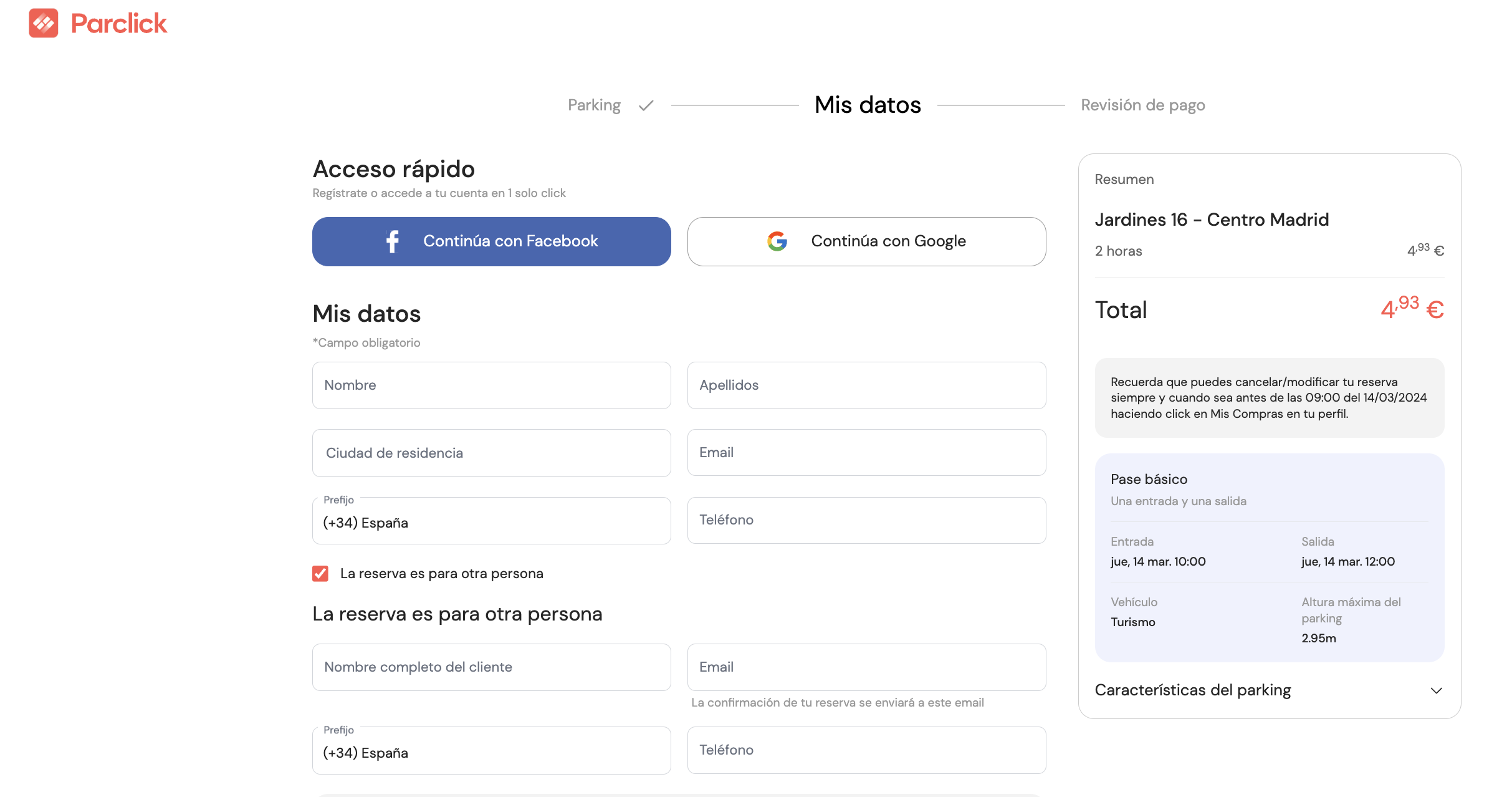Click the Google G icon
The image size is (1512, 797).
(777, 241)
